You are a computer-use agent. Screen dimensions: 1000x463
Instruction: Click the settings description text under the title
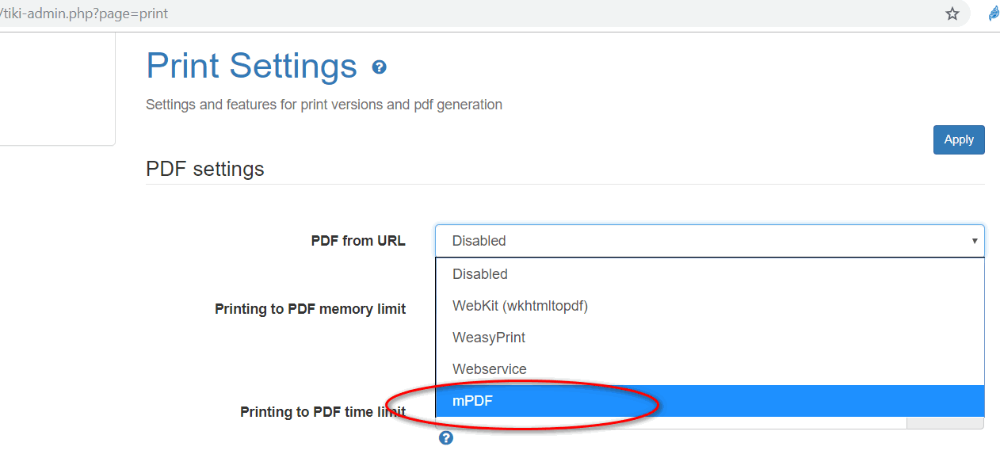pyautogui.click(x=324, y=105)
